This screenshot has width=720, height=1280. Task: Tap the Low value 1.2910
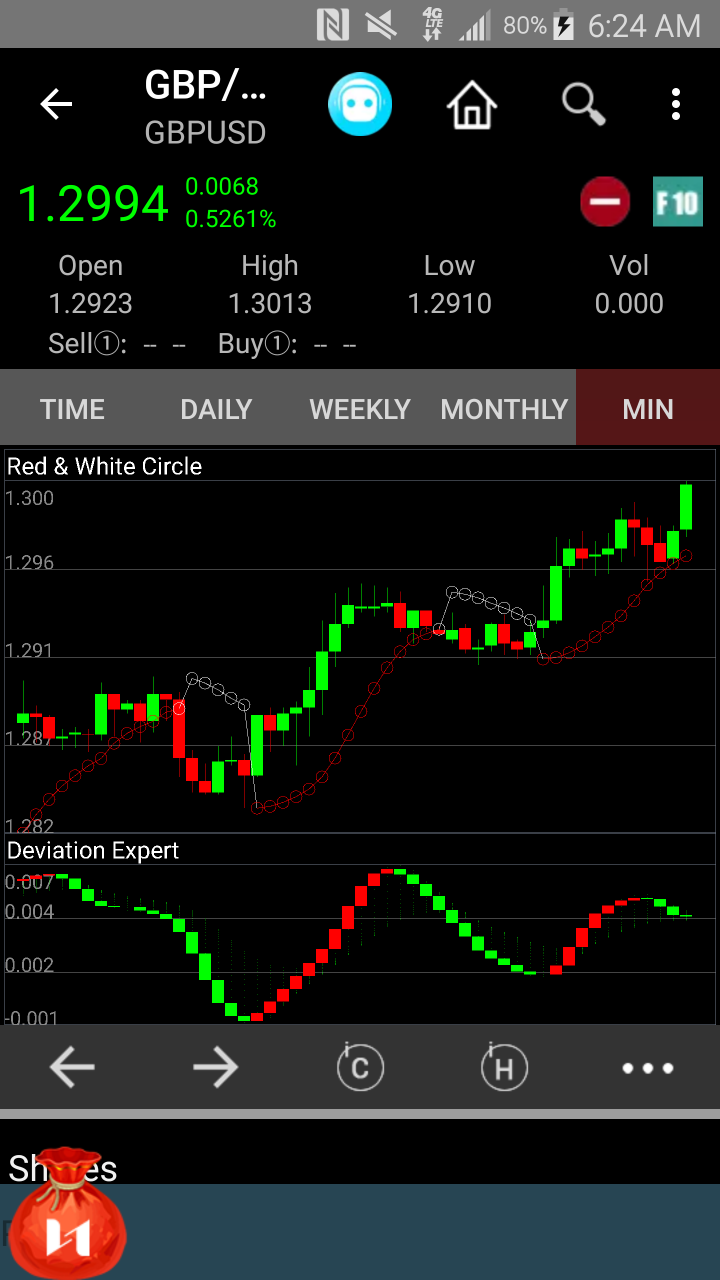coord(450,303)
